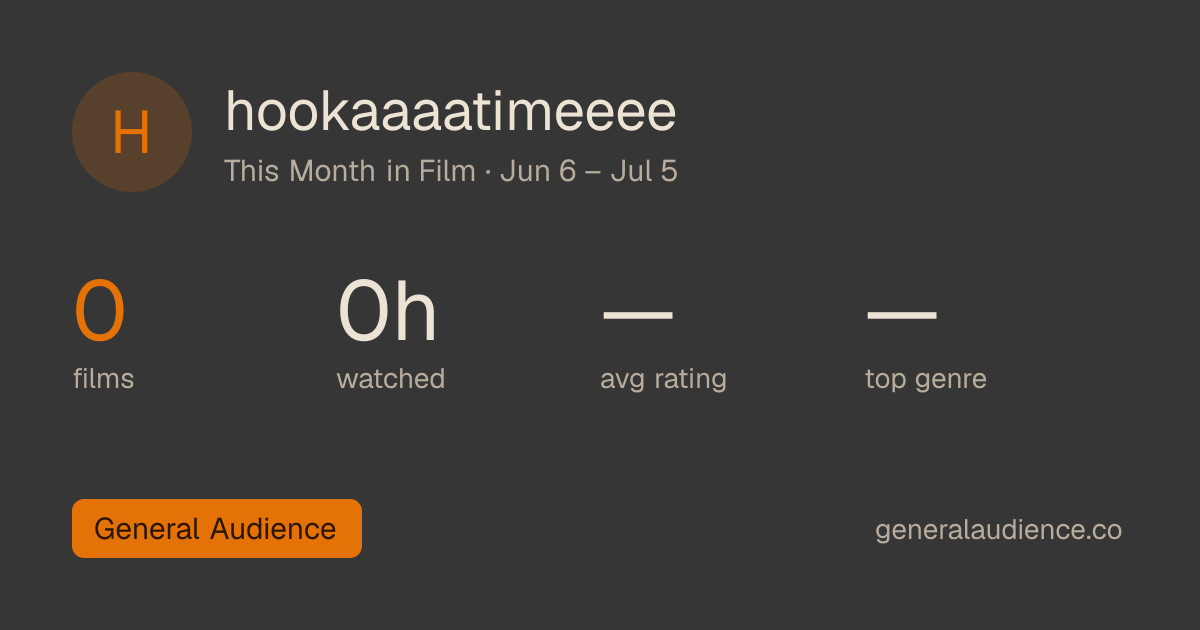The height and width of the screenshot is (630, 1200).
Task: Select the watched label
Action: (x=391, y=379)
